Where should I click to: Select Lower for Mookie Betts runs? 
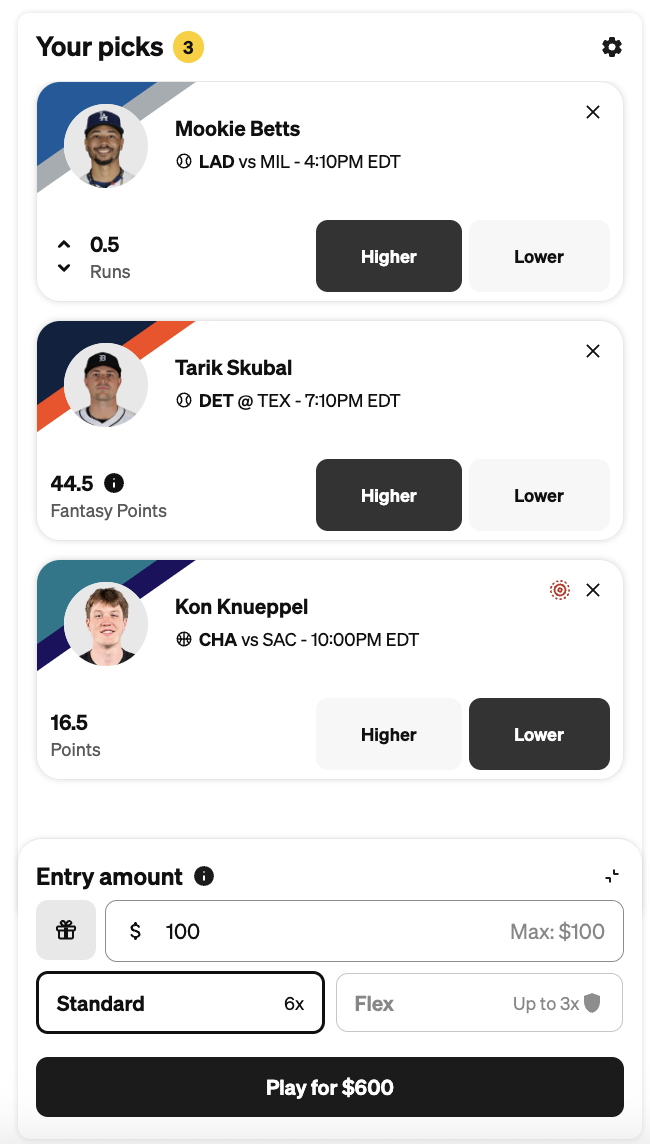pyautogui.click(x=539, y=256)
